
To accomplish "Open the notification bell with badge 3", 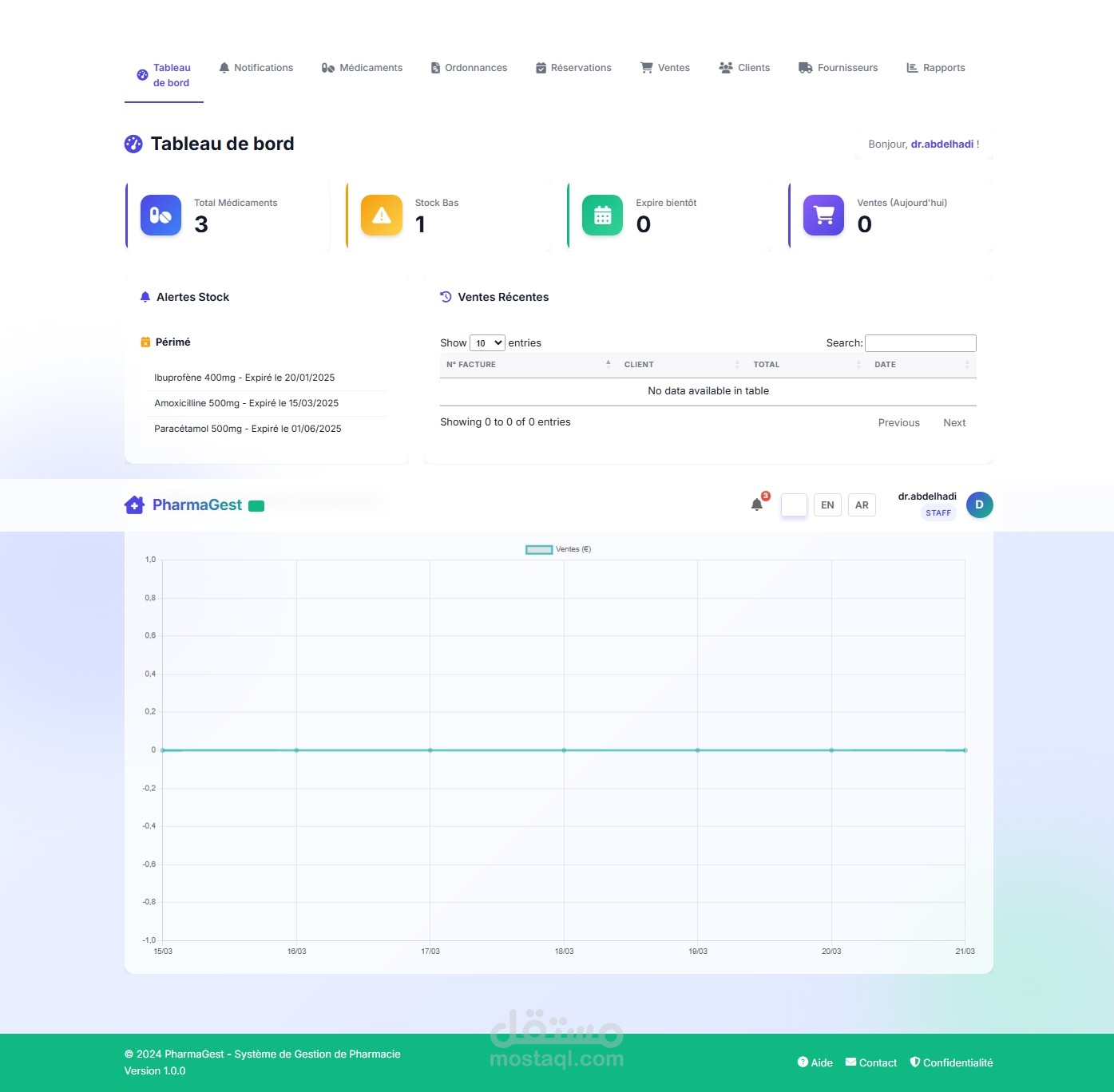I will point(757,504).
